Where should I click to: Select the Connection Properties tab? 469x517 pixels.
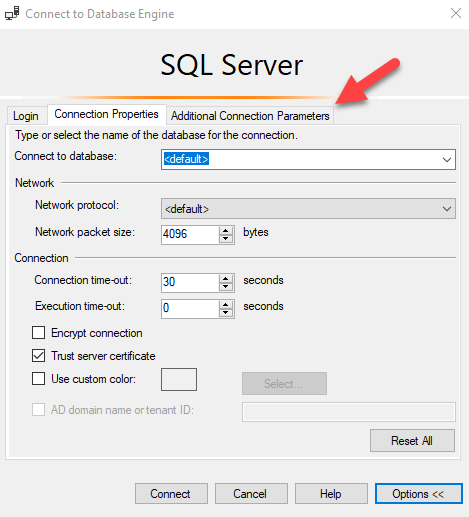106,114
